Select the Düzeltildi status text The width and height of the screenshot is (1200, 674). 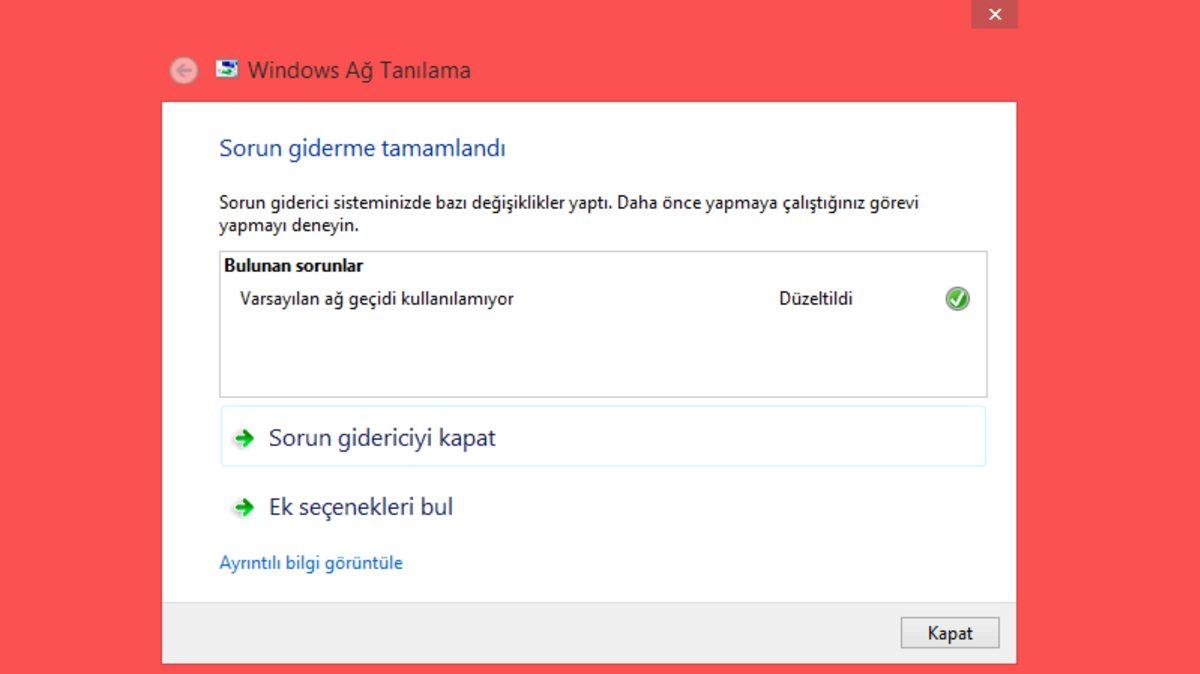[x=817, y=298]
